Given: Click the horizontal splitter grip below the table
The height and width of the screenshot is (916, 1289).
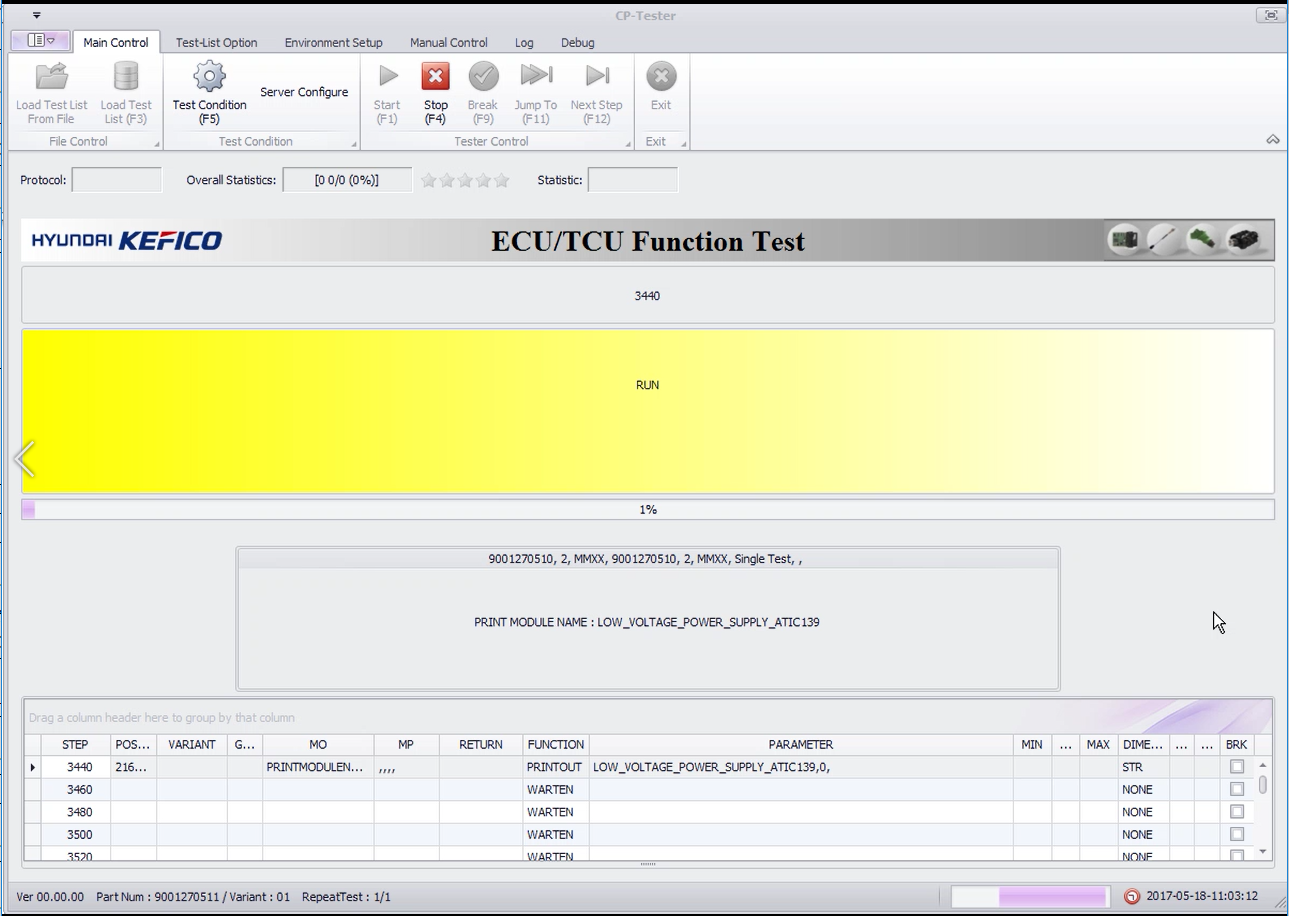Looking at the screenshot, I should (x=648, y=864).
